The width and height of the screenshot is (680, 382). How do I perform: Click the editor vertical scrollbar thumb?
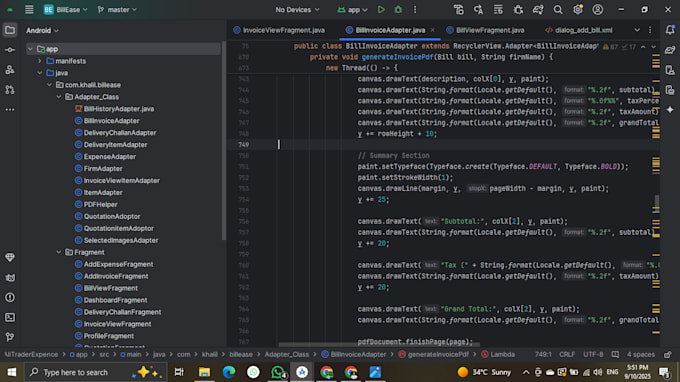coord(657,202)
